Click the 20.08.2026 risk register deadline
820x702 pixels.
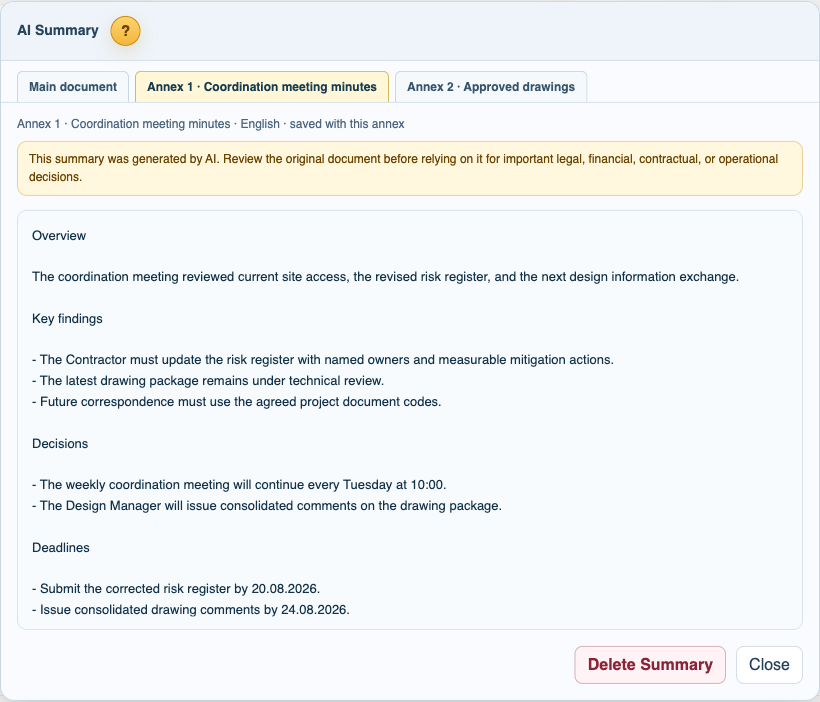click(176, 589)
